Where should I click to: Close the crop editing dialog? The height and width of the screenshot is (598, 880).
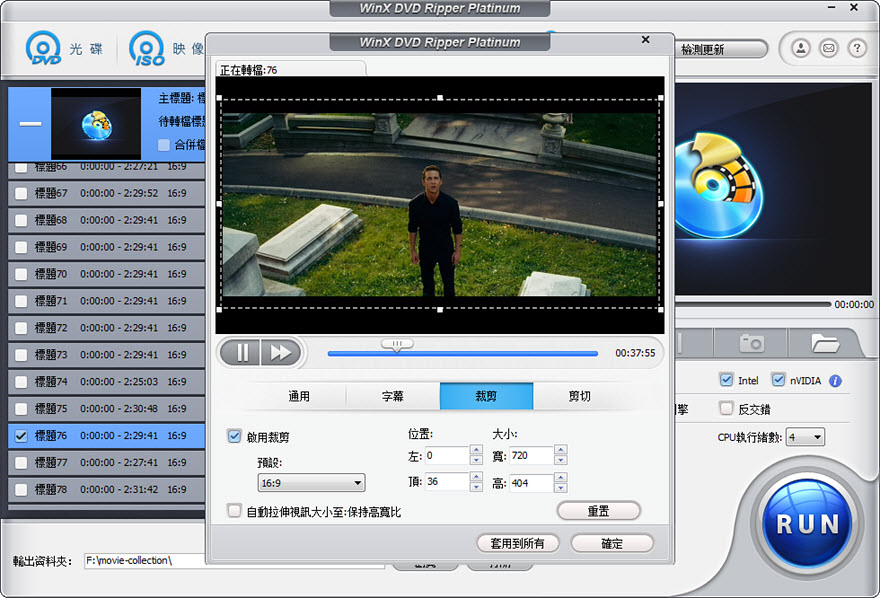pyautogui.click(x=645, y=39)
